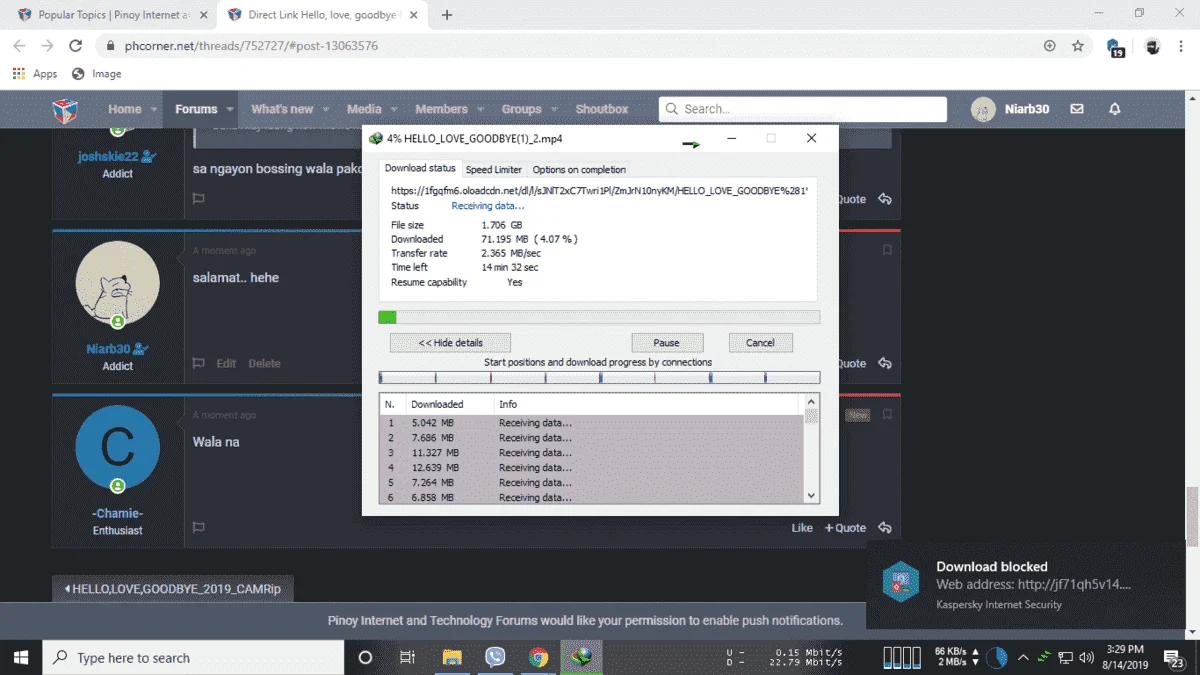Quote the -Chamie- post
The width and height of the screenshot is (1200, 675).
846,528
